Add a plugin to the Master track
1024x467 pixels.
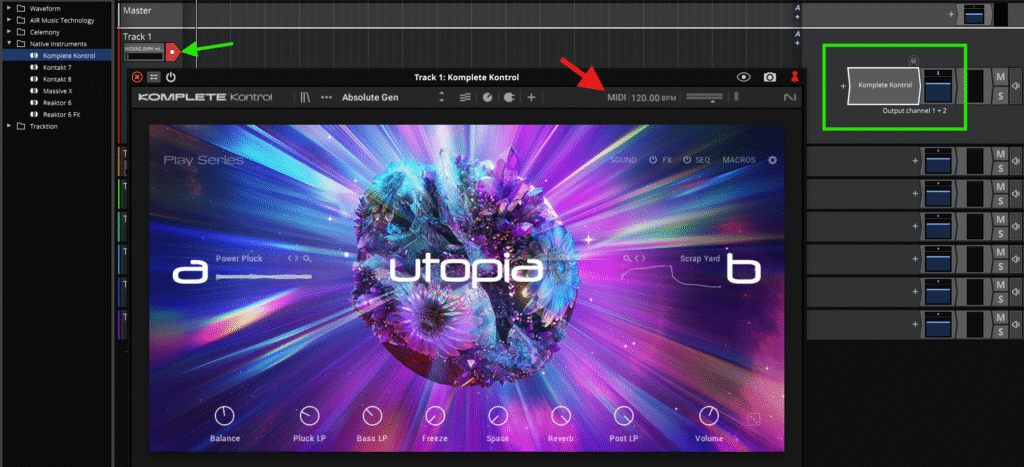(951, 13)
